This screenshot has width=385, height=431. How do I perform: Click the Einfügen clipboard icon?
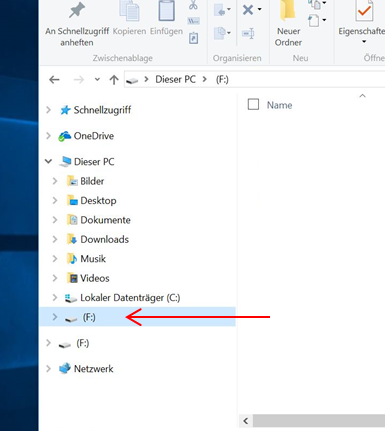click(166, 11)
